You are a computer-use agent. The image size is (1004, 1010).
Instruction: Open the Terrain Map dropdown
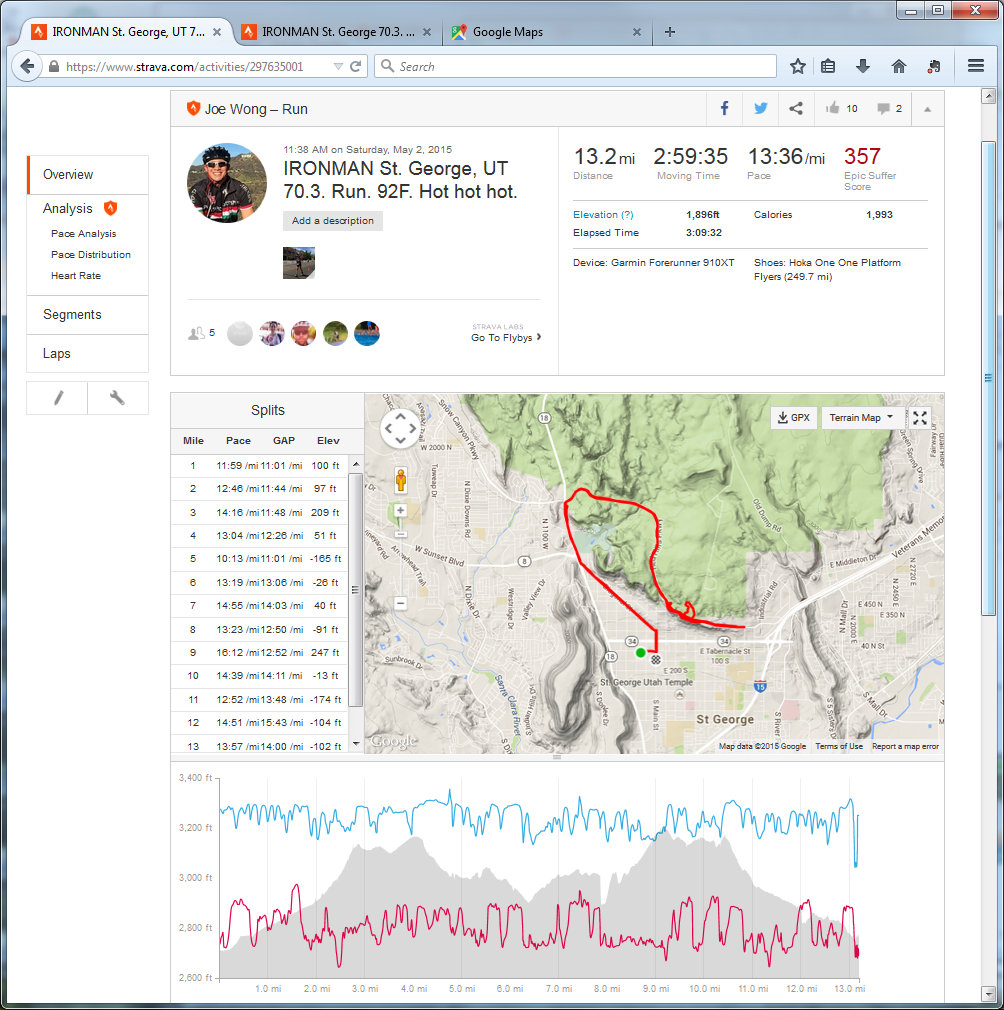coord(863,417)
